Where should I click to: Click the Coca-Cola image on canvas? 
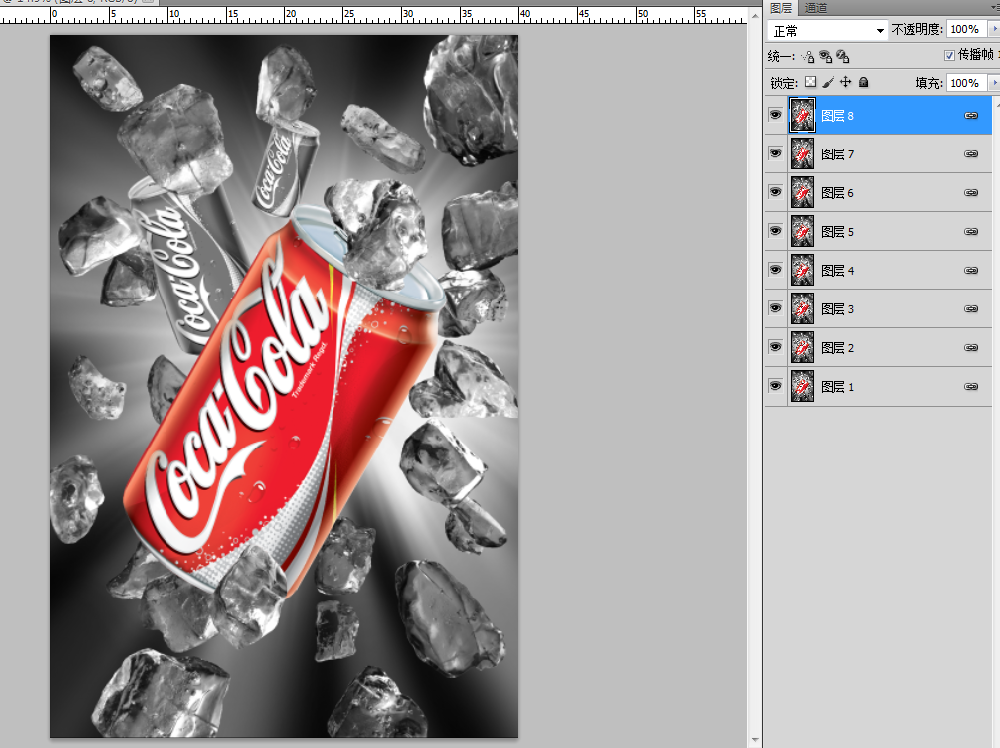(x=284, y=386)
